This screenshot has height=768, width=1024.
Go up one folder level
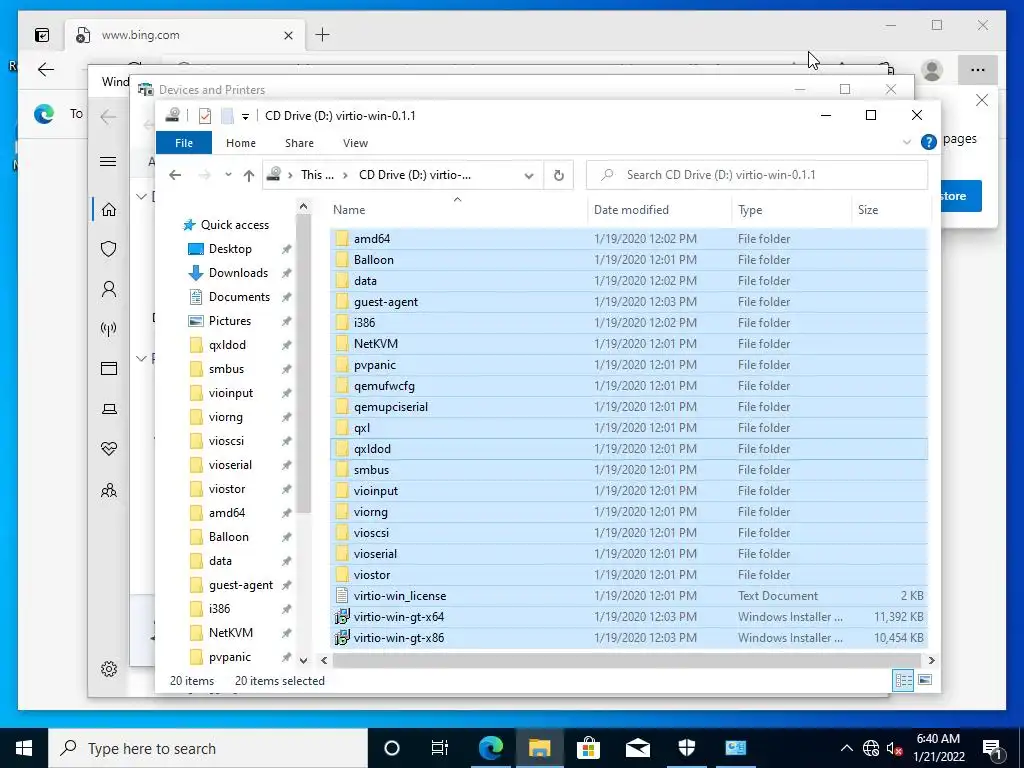pyautogui.click(x=248, y=175)
